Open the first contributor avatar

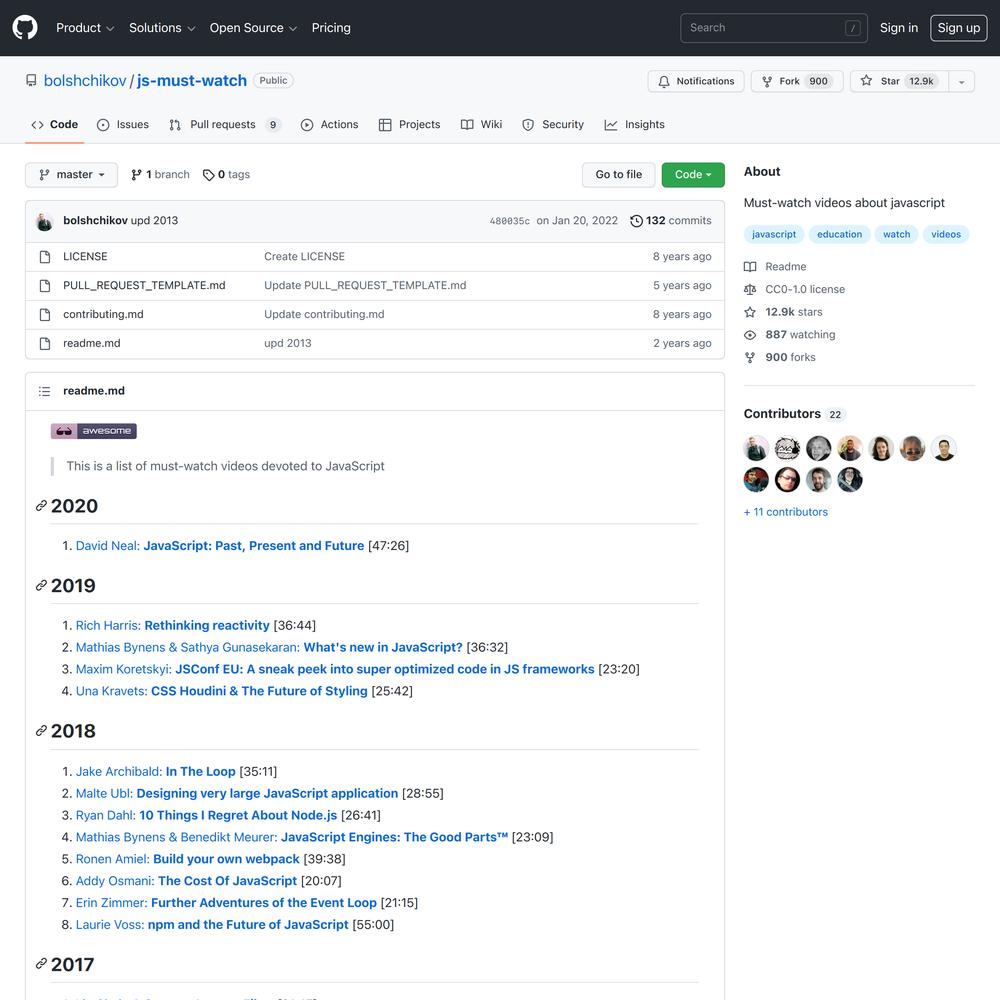pyautogui.click(x=756, y=448)
